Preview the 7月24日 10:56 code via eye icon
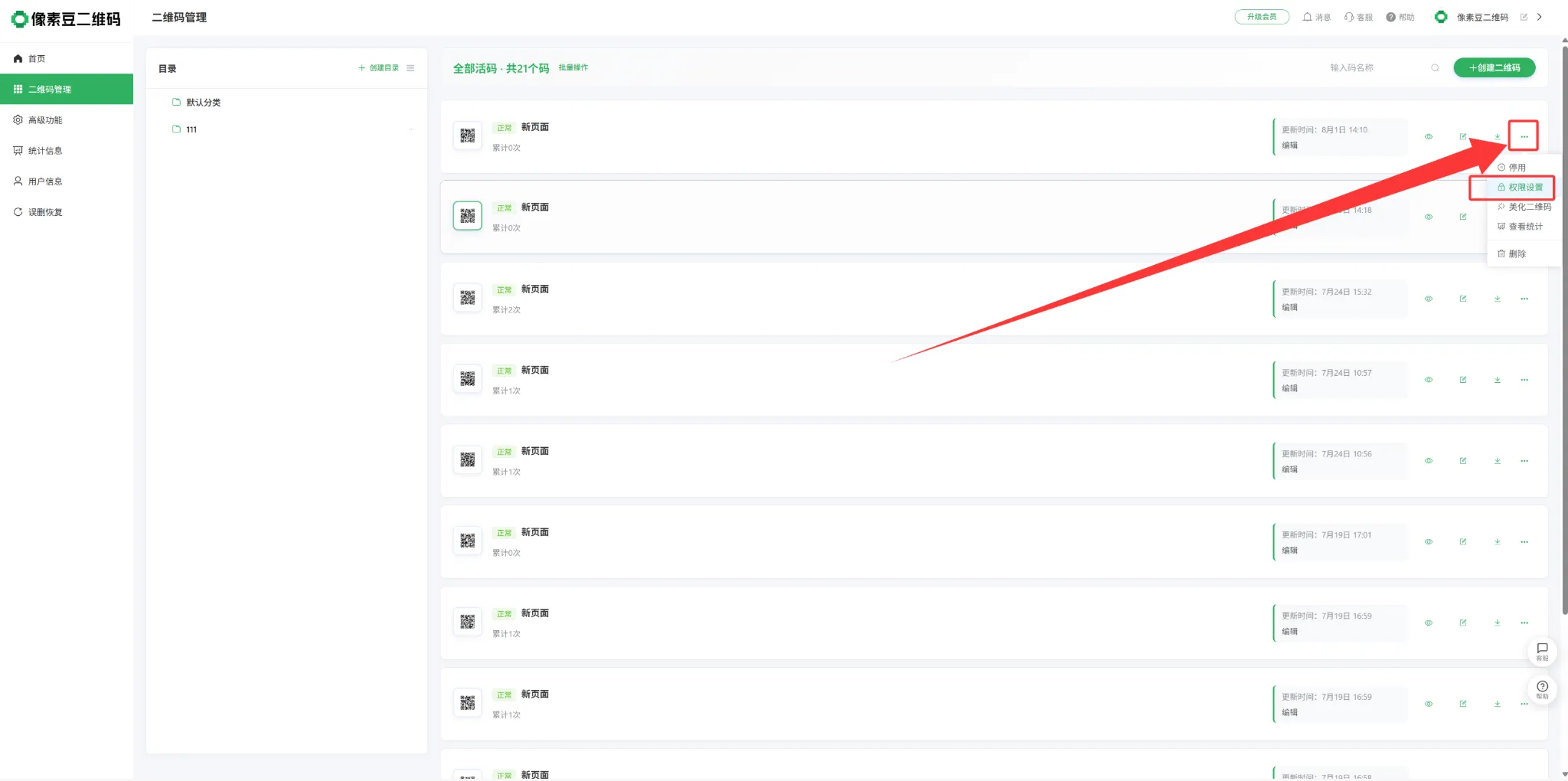The height and width of the screenshot is (781, 1568). pyautogui.click(x=1429, y=462)
